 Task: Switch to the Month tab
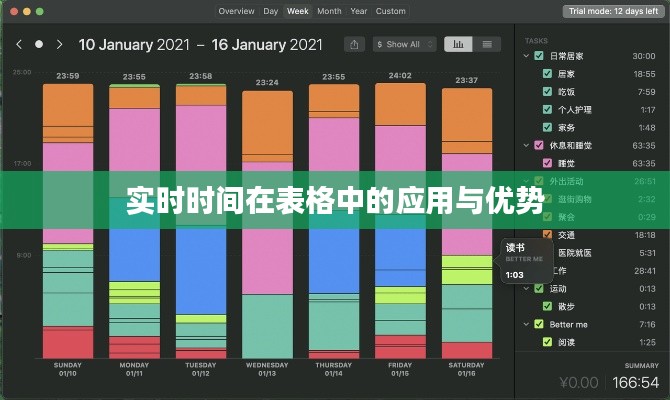tap(328, 11)
